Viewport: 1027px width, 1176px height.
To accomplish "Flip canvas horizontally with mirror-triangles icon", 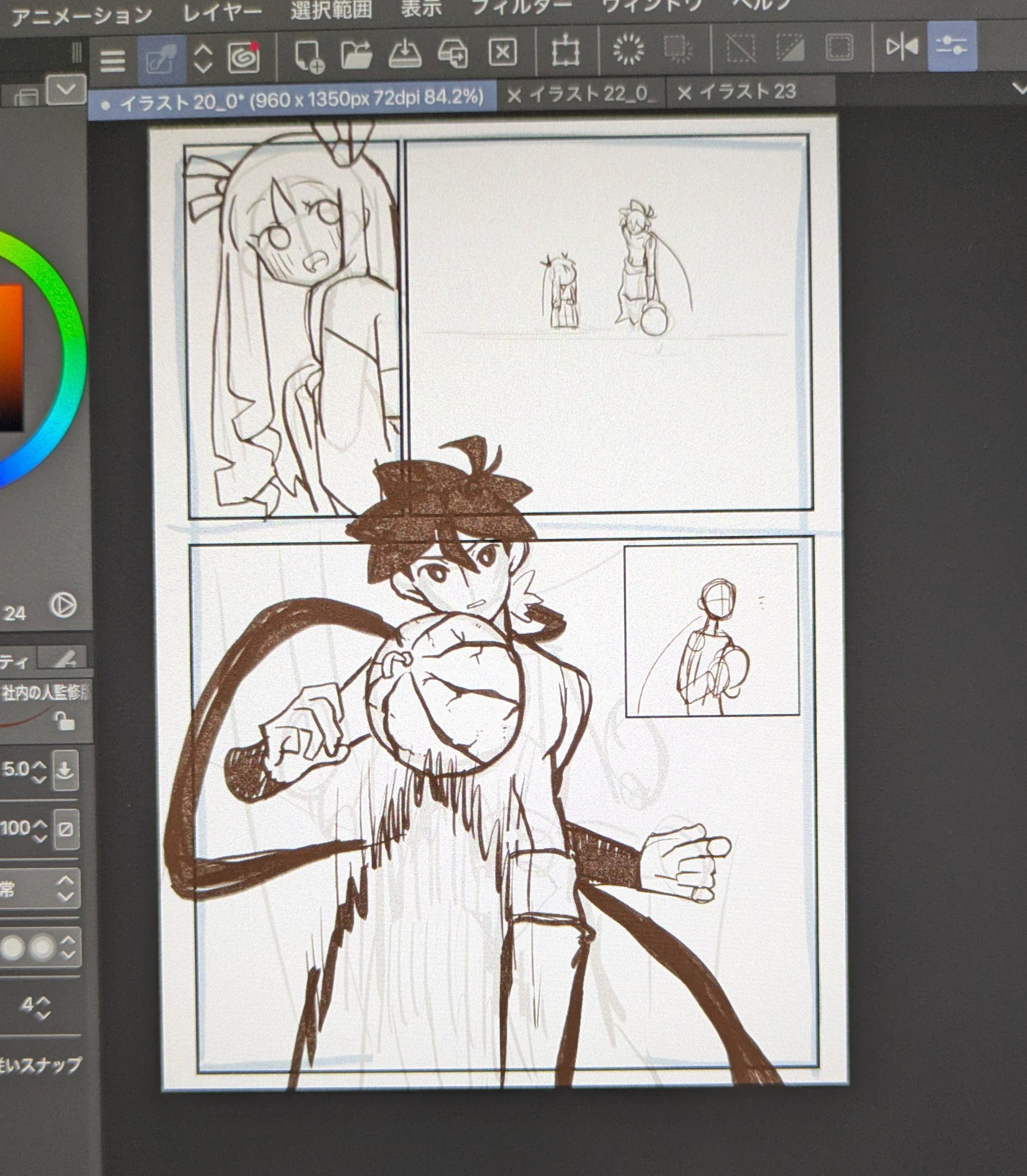I will point(902,47).
